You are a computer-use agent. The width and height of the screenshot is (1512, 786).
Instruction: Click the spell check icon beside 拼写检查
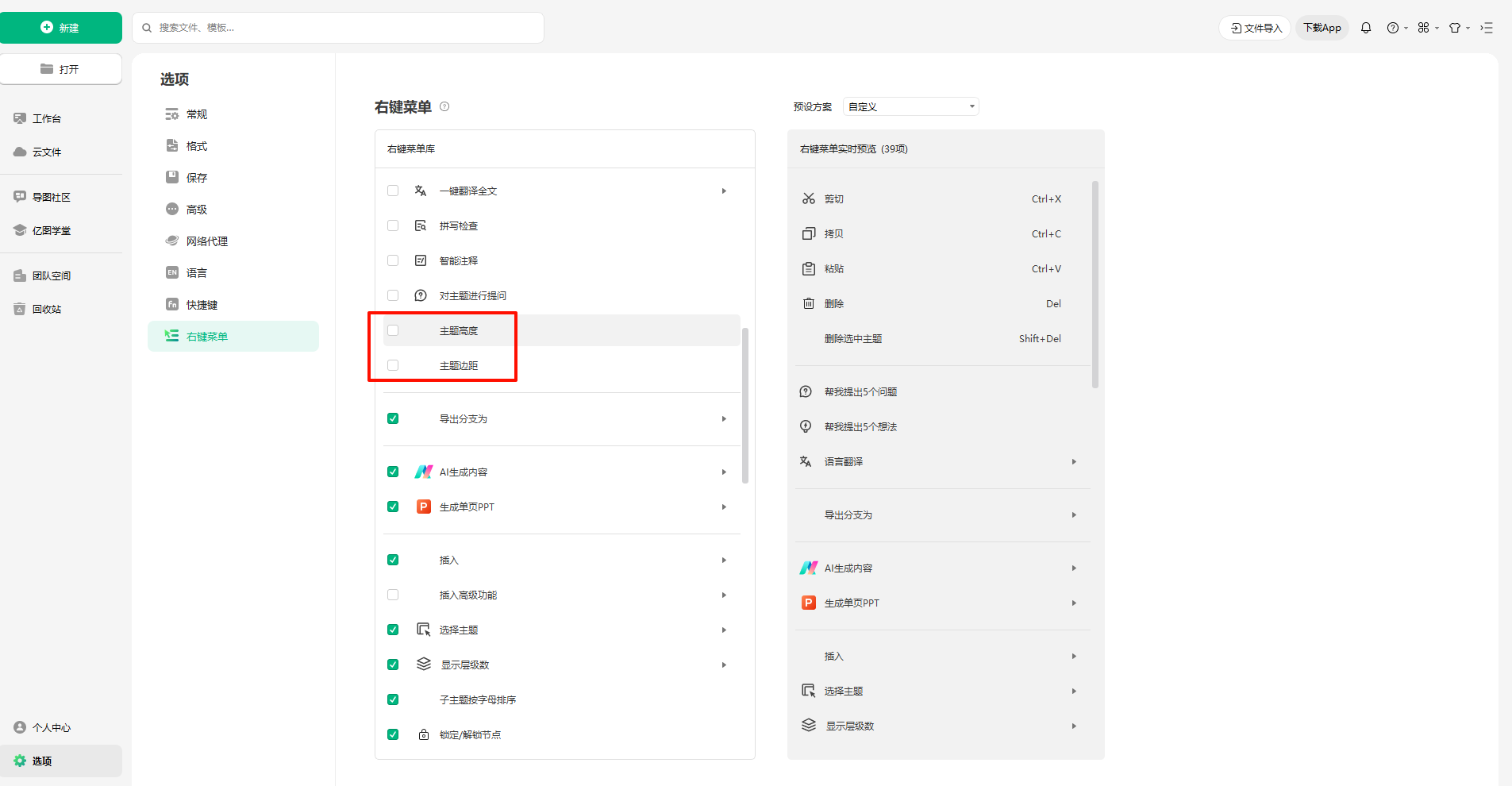click(421, 225)
